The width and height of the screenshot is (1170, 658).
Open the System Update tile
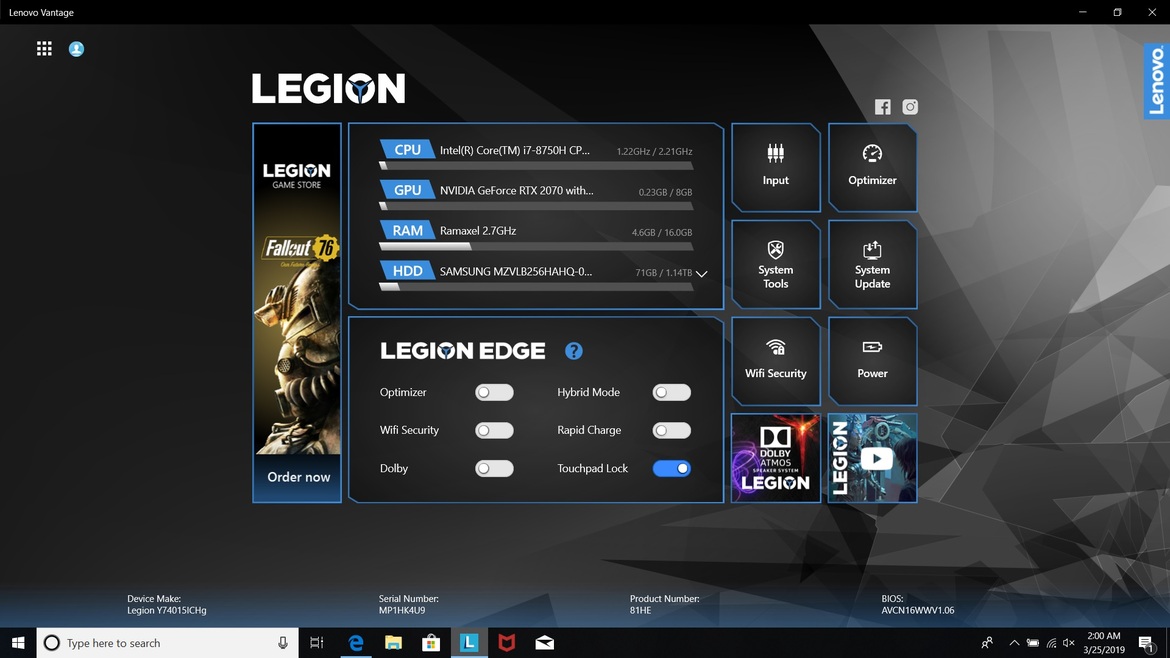[872, 264]
